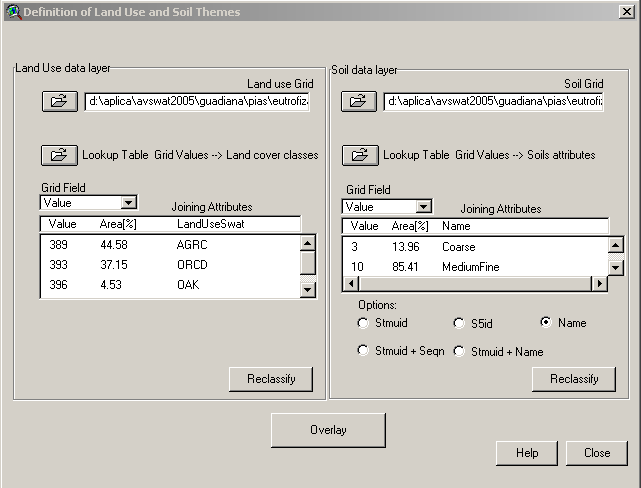The height and width of the screenshot is (488, 641).
Task: Browse for Land Use lookup table
Action: point(59,155)
